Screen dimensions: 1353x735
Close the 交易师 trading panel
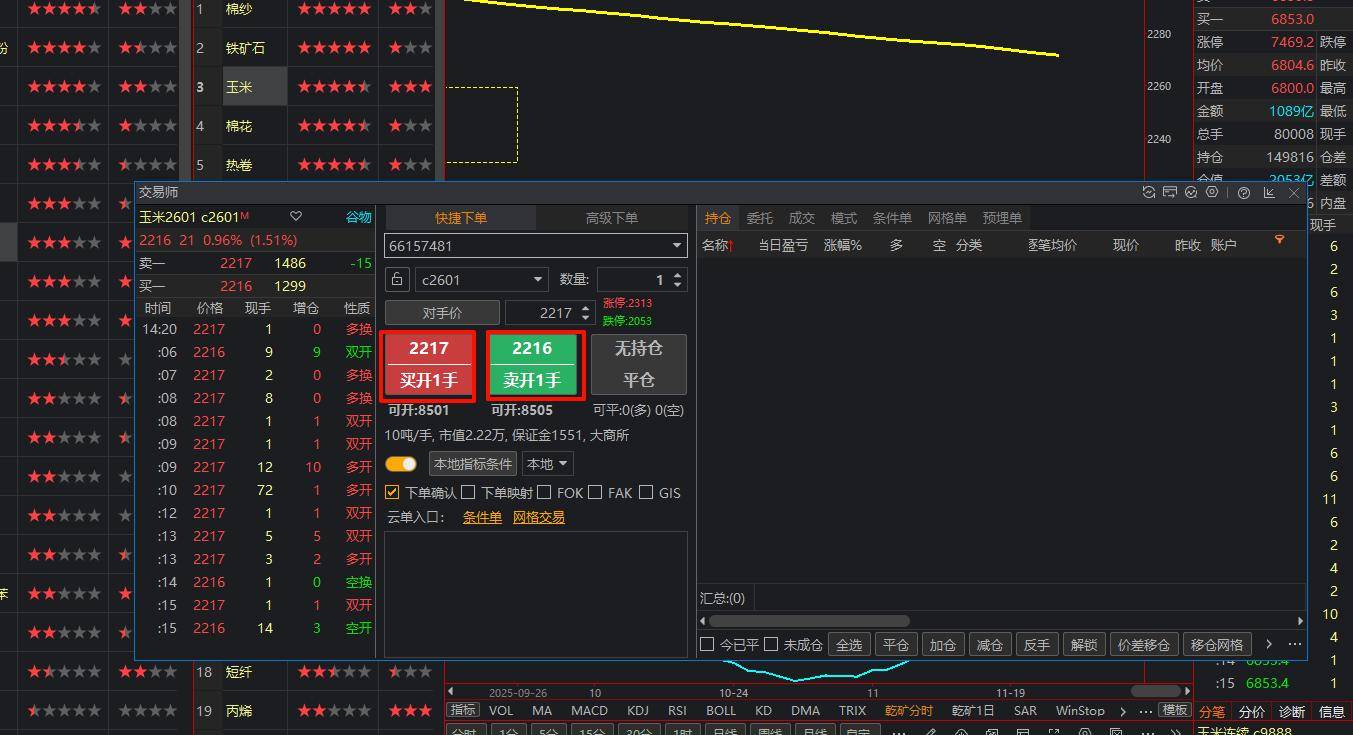pos(1294,193)
